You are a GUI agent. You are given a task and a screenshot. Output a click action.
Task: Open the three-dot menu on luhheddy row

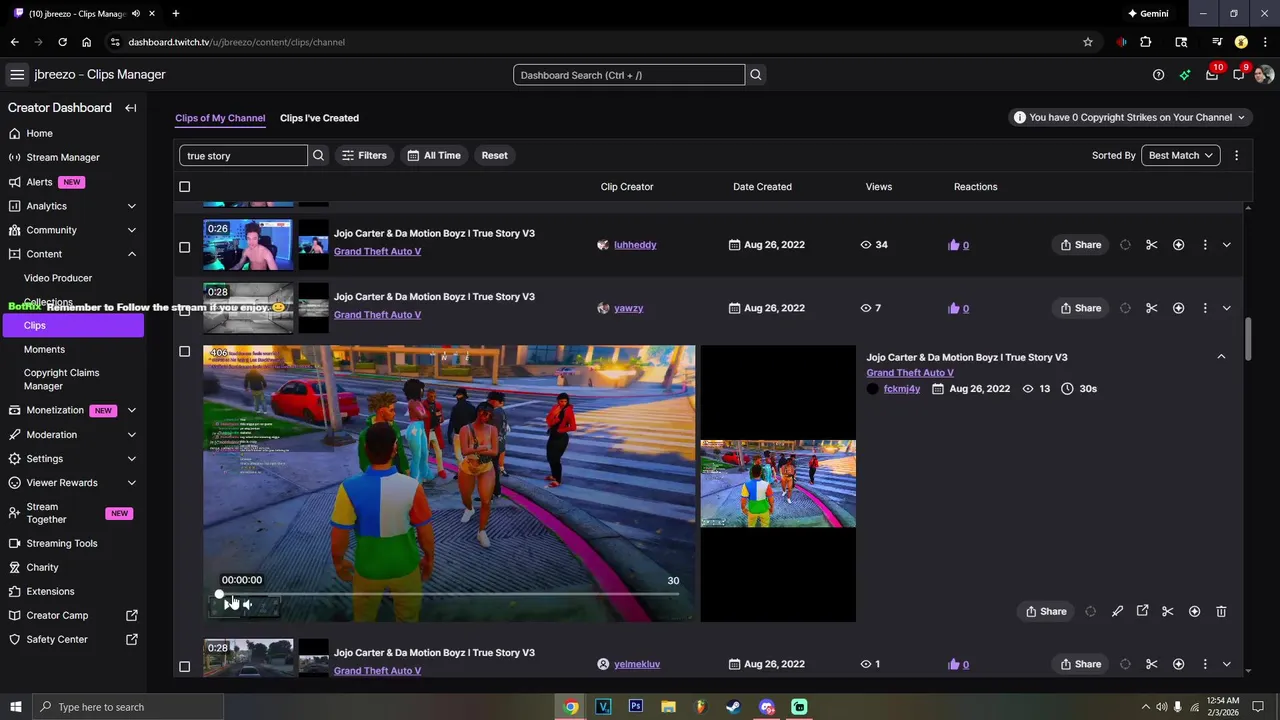[x=1205, y=245]
